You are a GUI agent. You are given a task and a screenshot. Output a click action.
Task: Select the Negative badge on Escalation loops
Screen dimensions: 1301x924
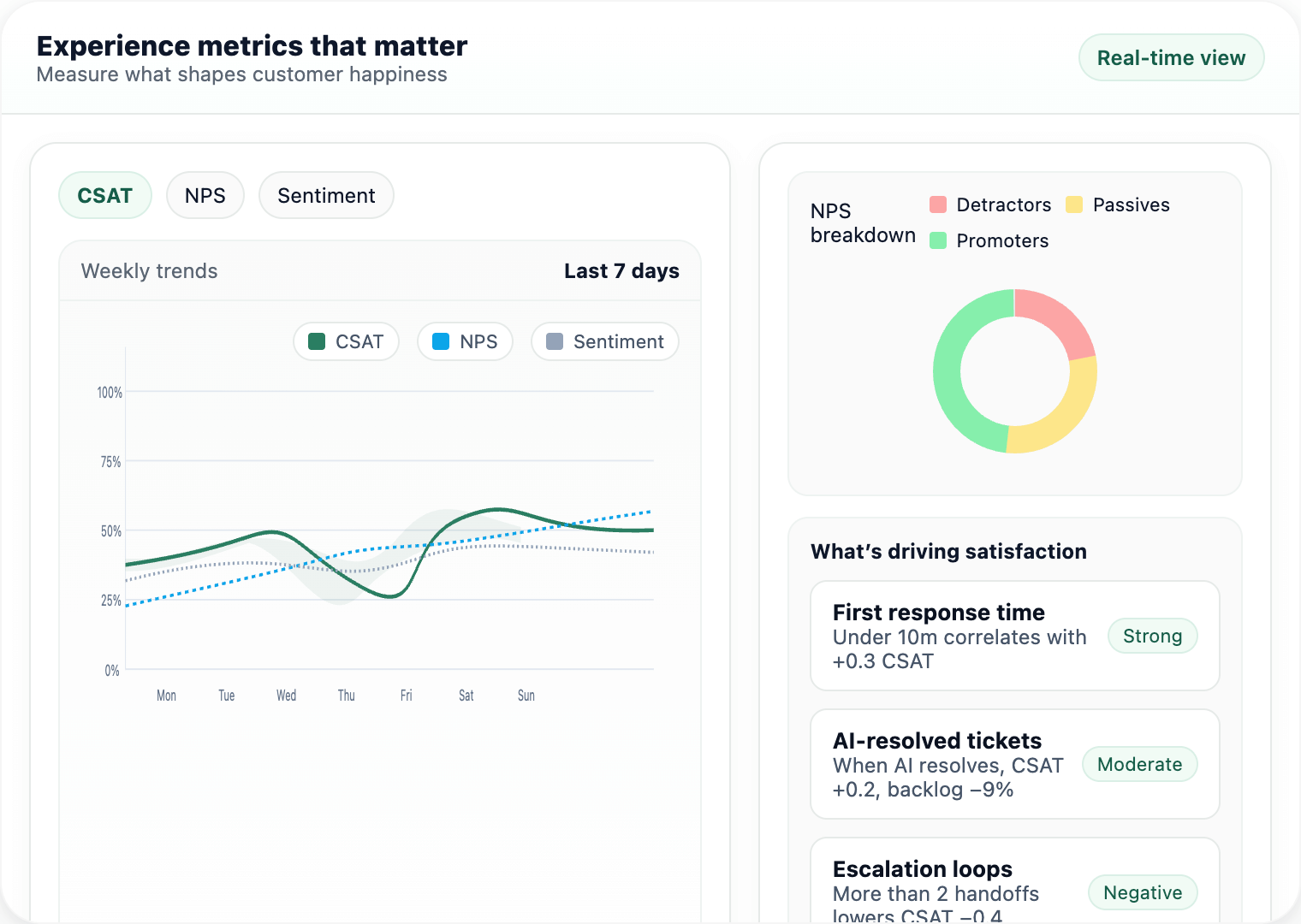coord(1142,892)
